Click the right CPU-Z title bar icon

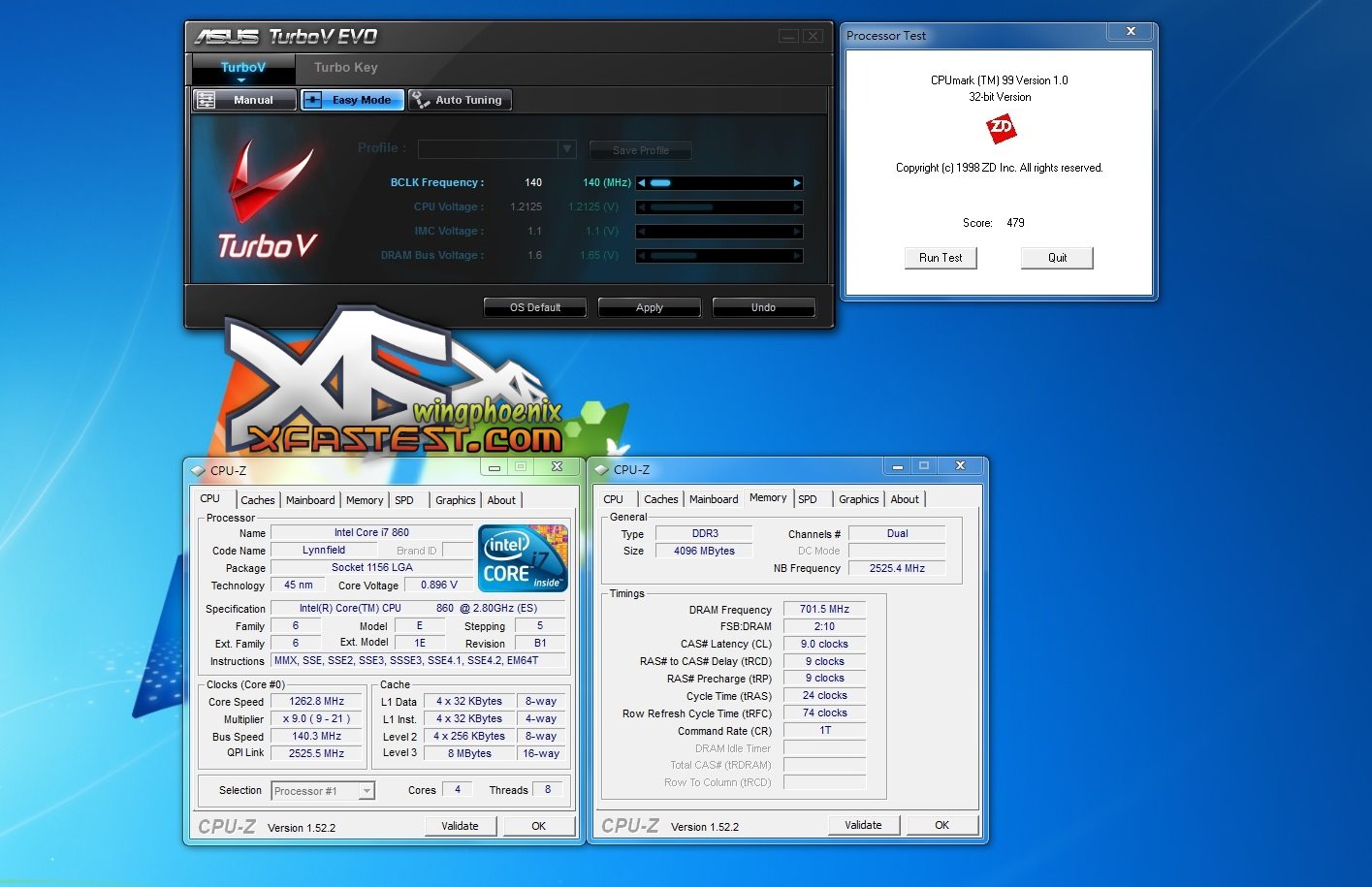coord(601,469)
